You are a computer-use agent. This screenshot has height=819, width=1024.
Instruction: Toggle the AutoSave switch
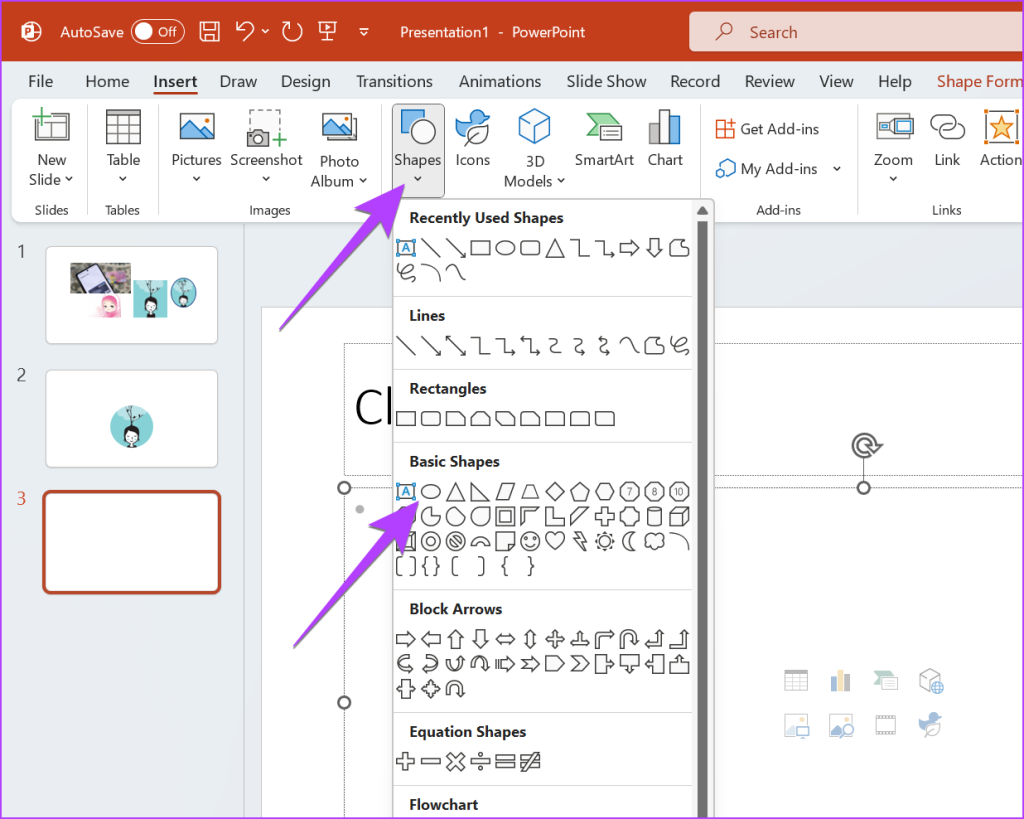pos(157,31)
